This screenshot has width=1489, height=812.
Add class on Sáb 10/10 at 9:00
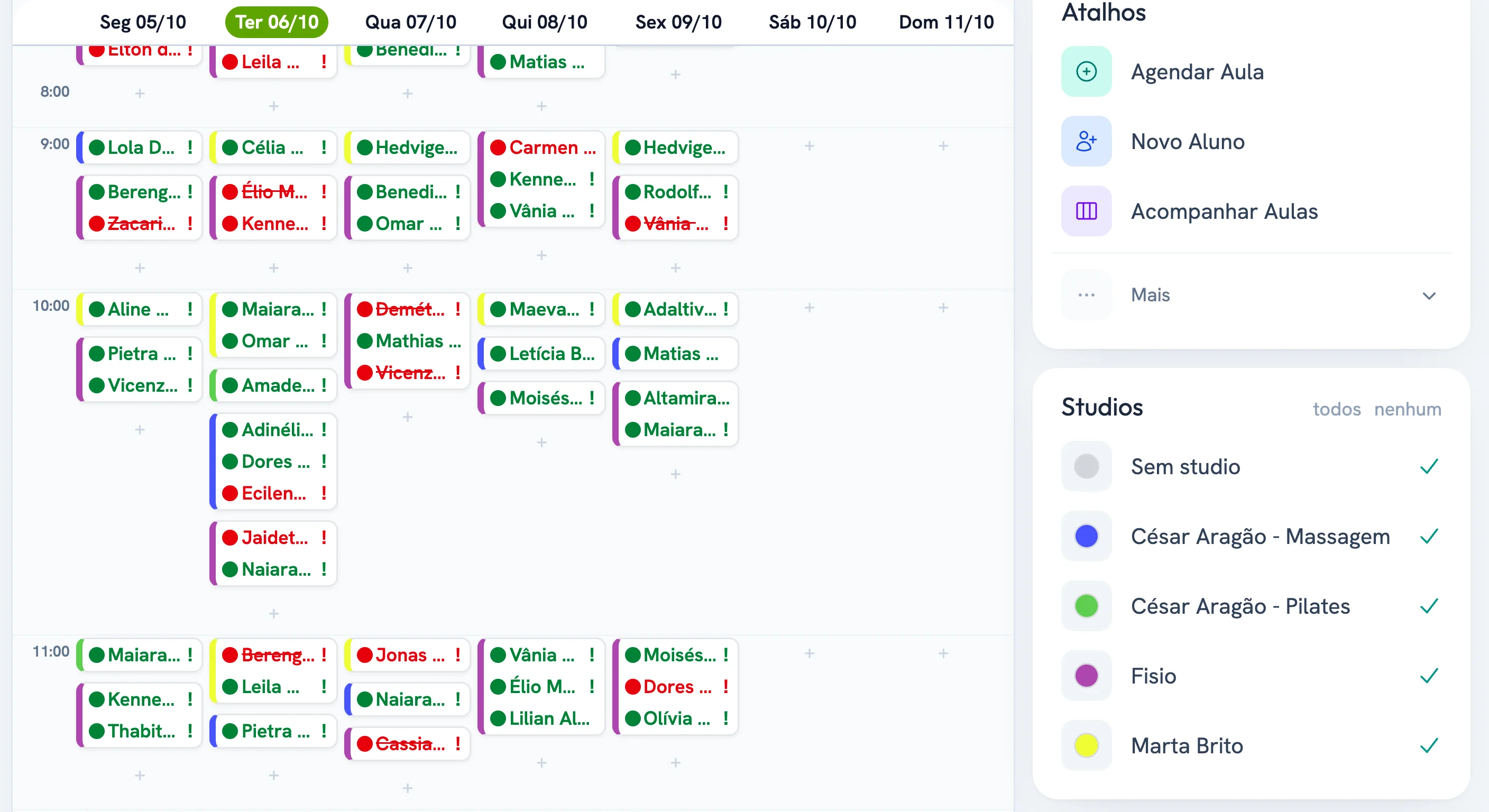809,146
